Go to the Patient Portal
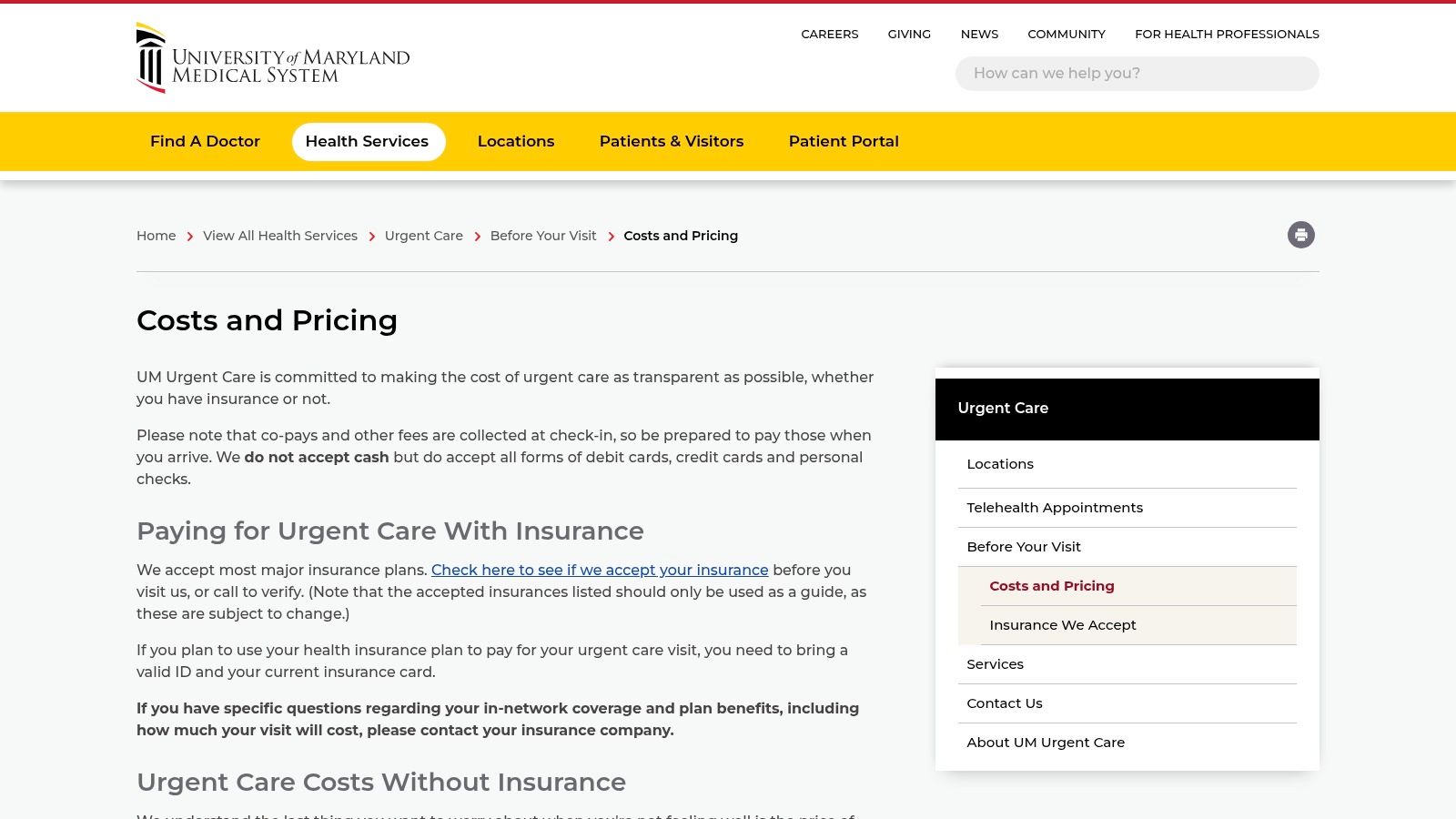Viewport: 1456px width, 819px height. click(x=844, y=141)
